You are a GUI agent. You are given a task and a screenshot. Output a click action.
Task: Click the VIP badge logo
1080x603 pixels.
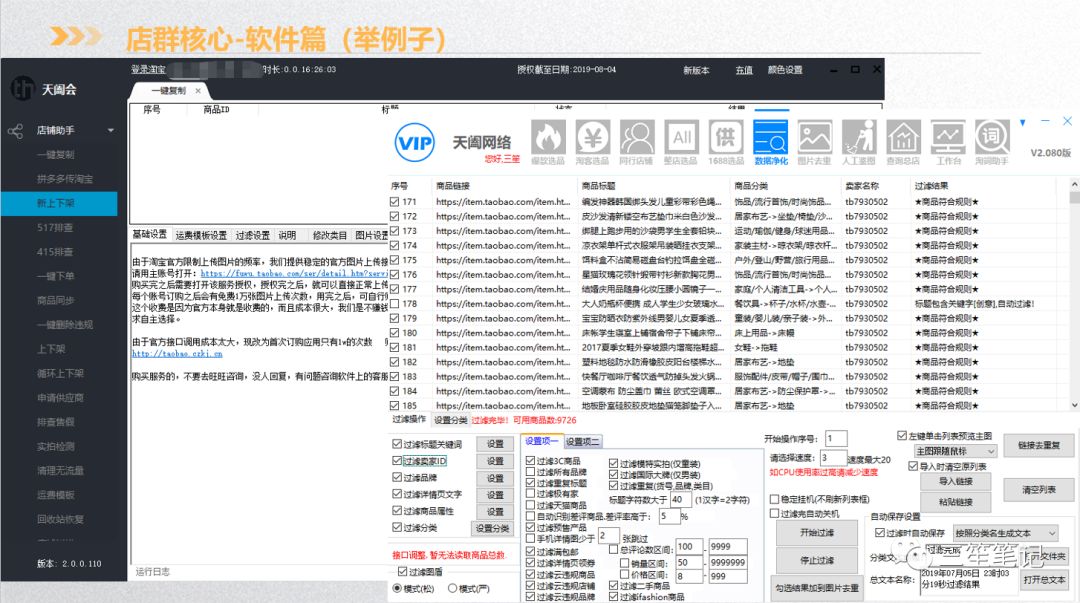pos(415,143)
